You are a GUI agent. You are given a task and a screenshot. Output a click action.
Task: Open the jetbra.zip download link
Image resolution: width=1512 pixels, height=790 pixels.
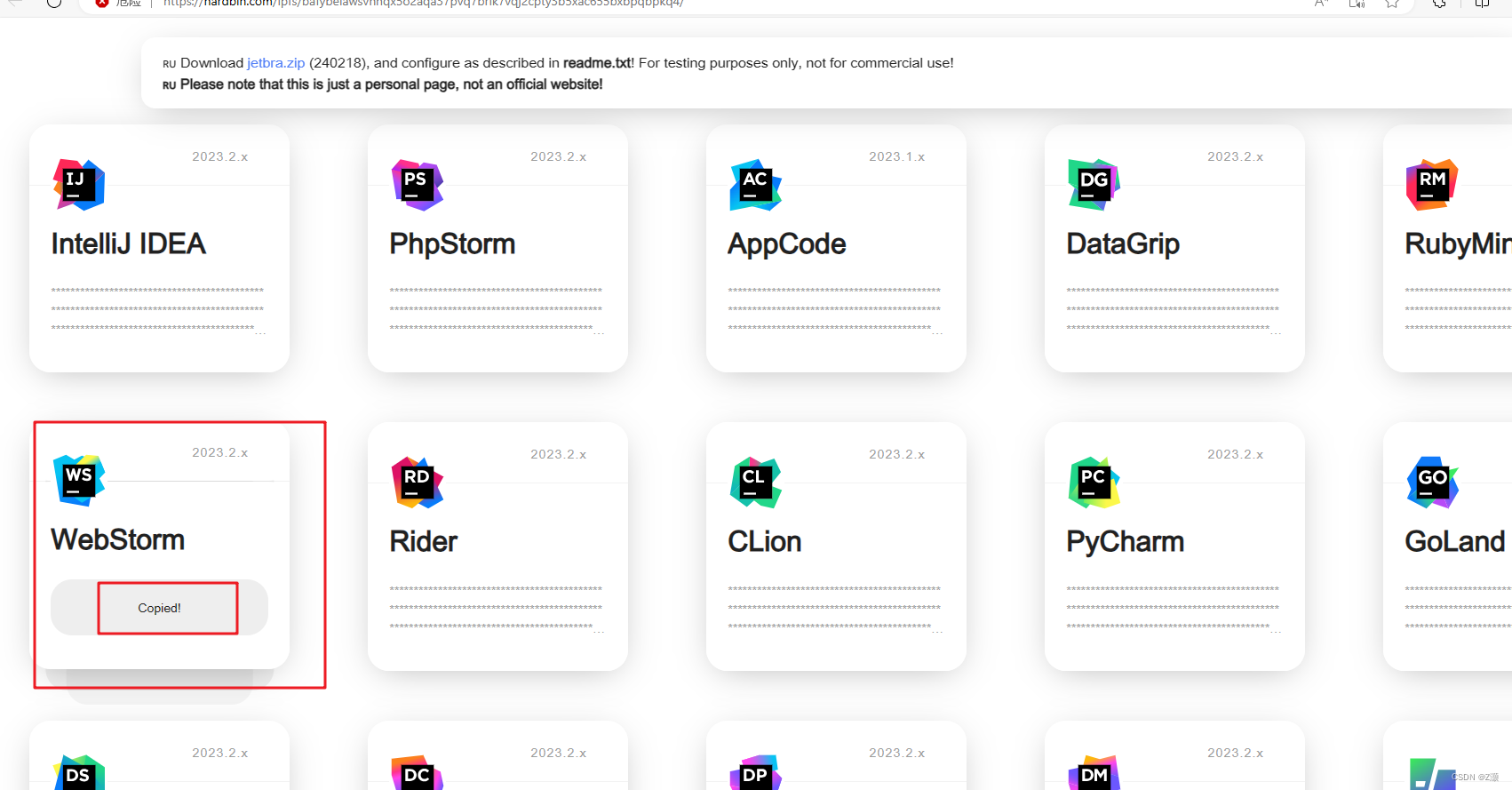point(275,63)
